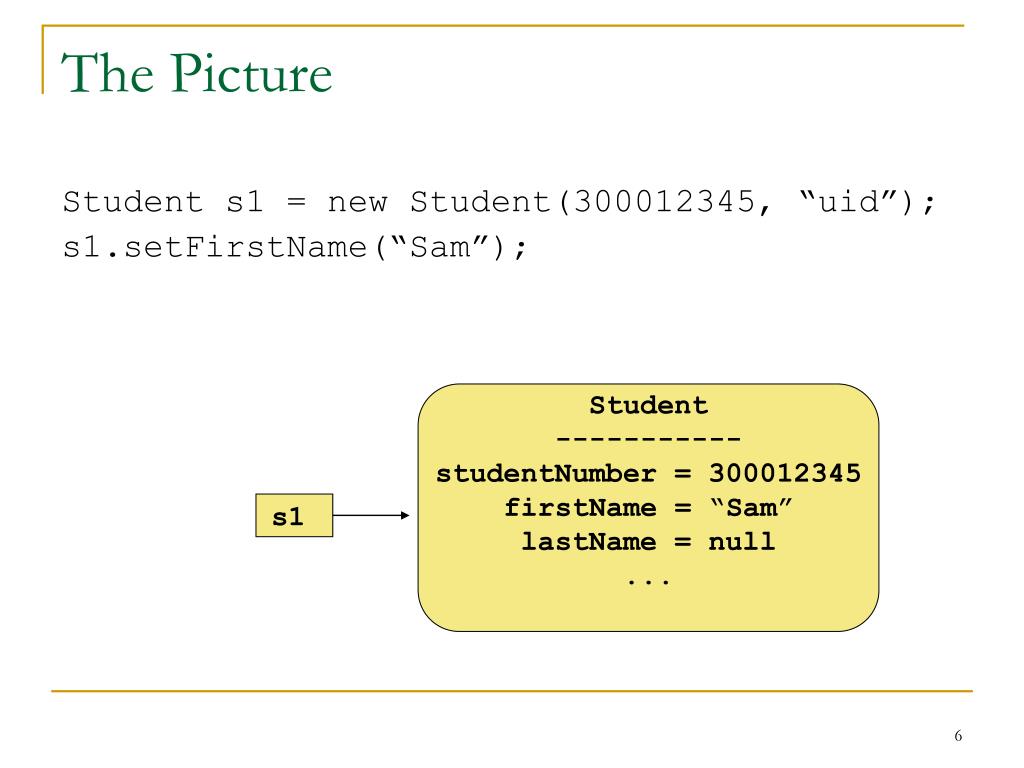Viewport: 1024px width, 768px height.
Task: Click the Student object heading
Action: pos(648,405)
